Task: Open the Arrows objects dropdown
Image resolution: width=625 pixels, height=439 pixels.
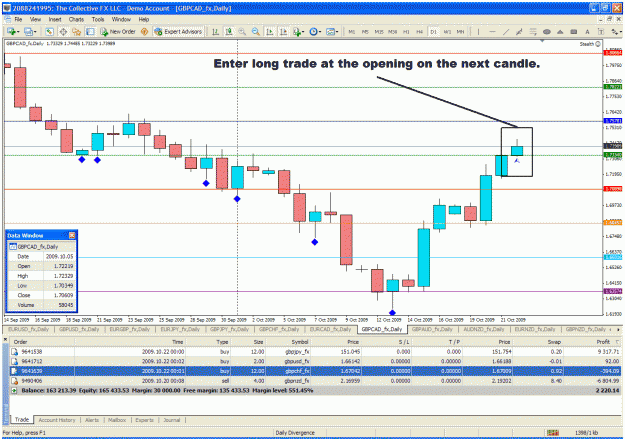Action: [x=616, y=31]
